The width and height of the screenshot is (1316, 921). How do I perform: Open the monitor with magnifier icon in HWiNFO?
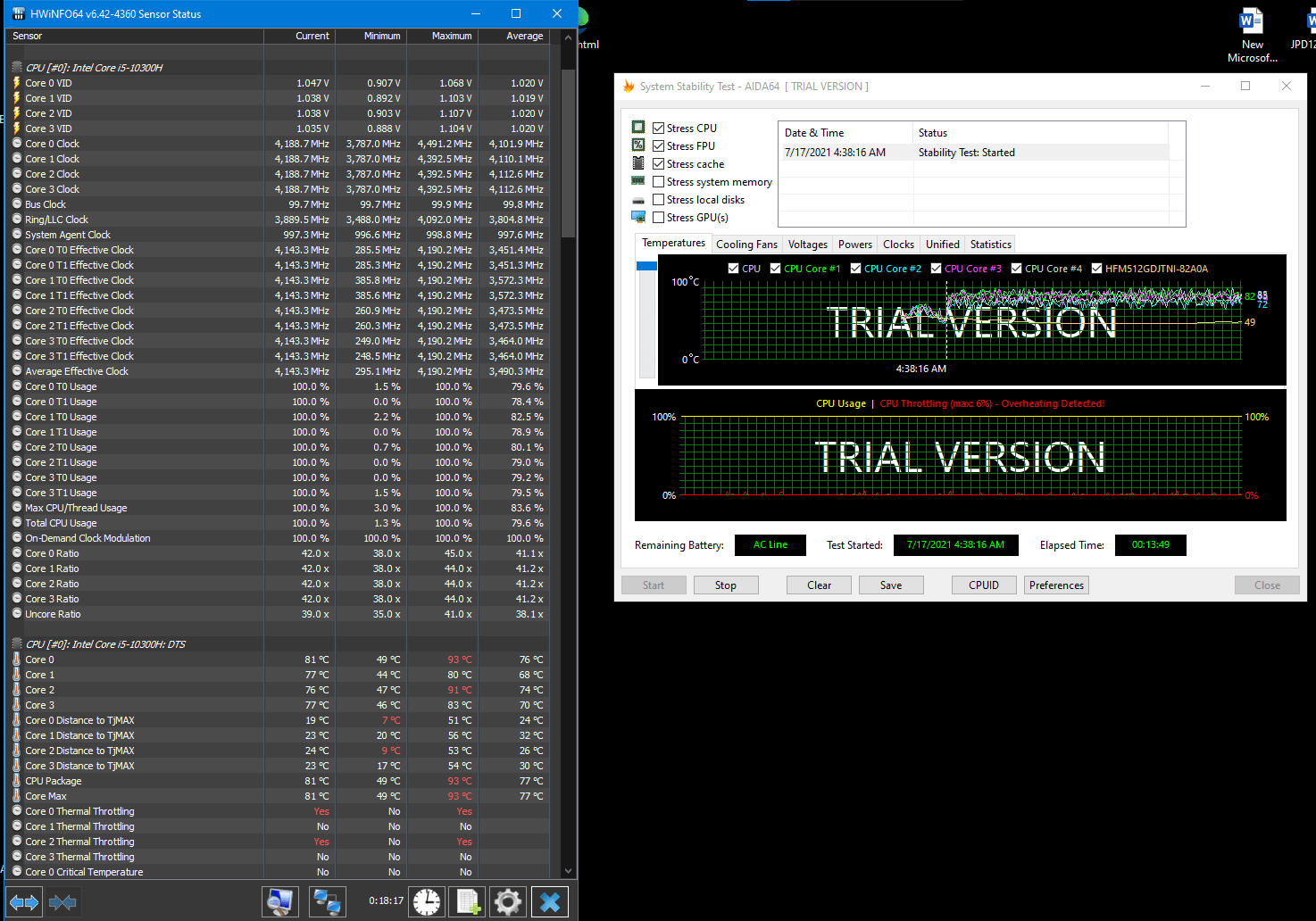[x=280, y=902]
